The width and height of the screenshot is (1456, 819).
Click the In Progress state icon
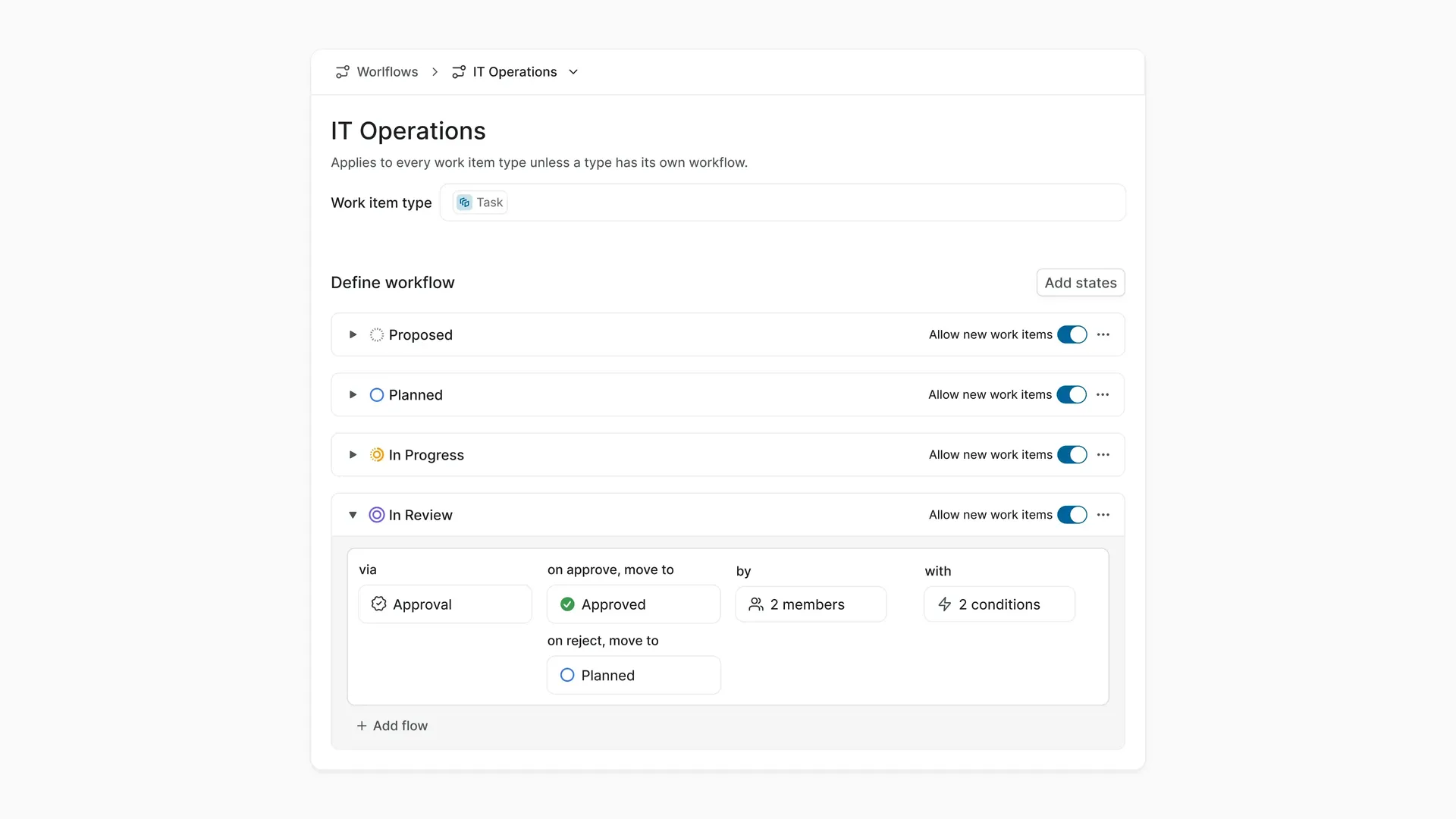tap(376, 455)
